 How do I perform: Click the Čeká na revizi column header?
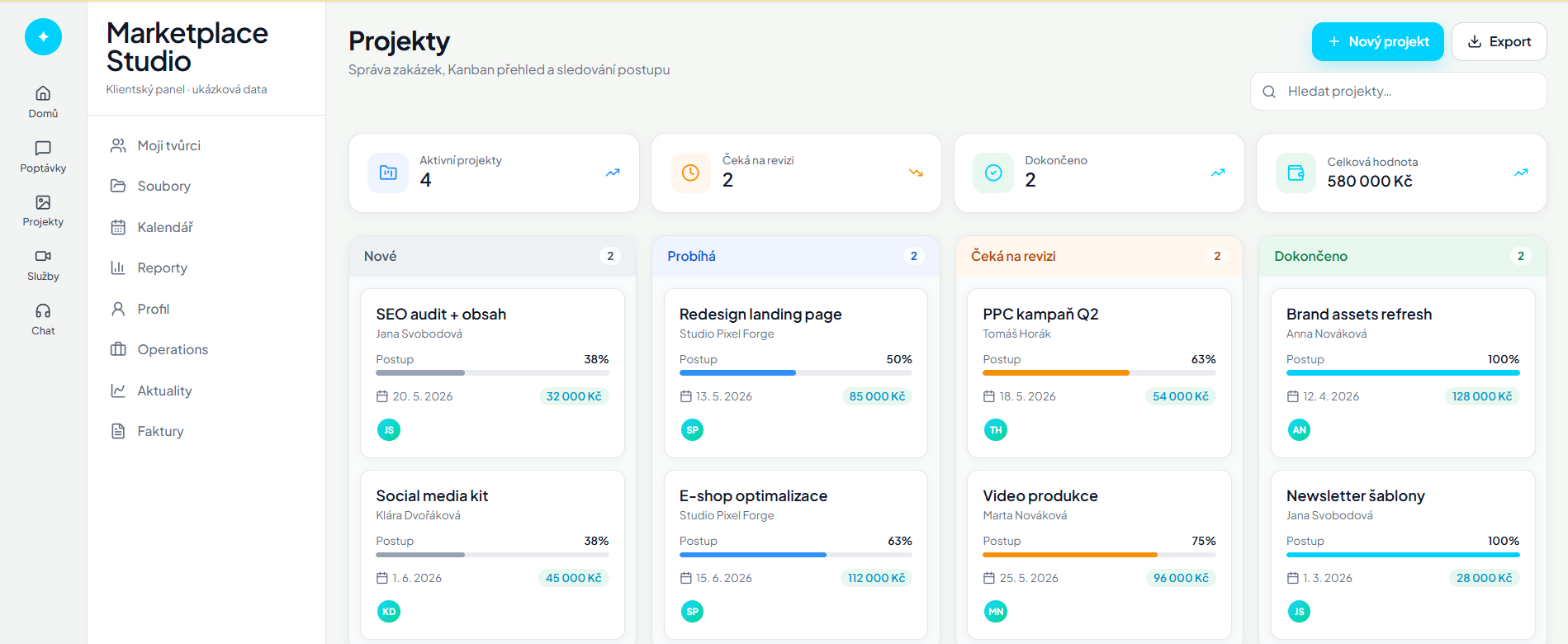click(x=1099, y=256)
